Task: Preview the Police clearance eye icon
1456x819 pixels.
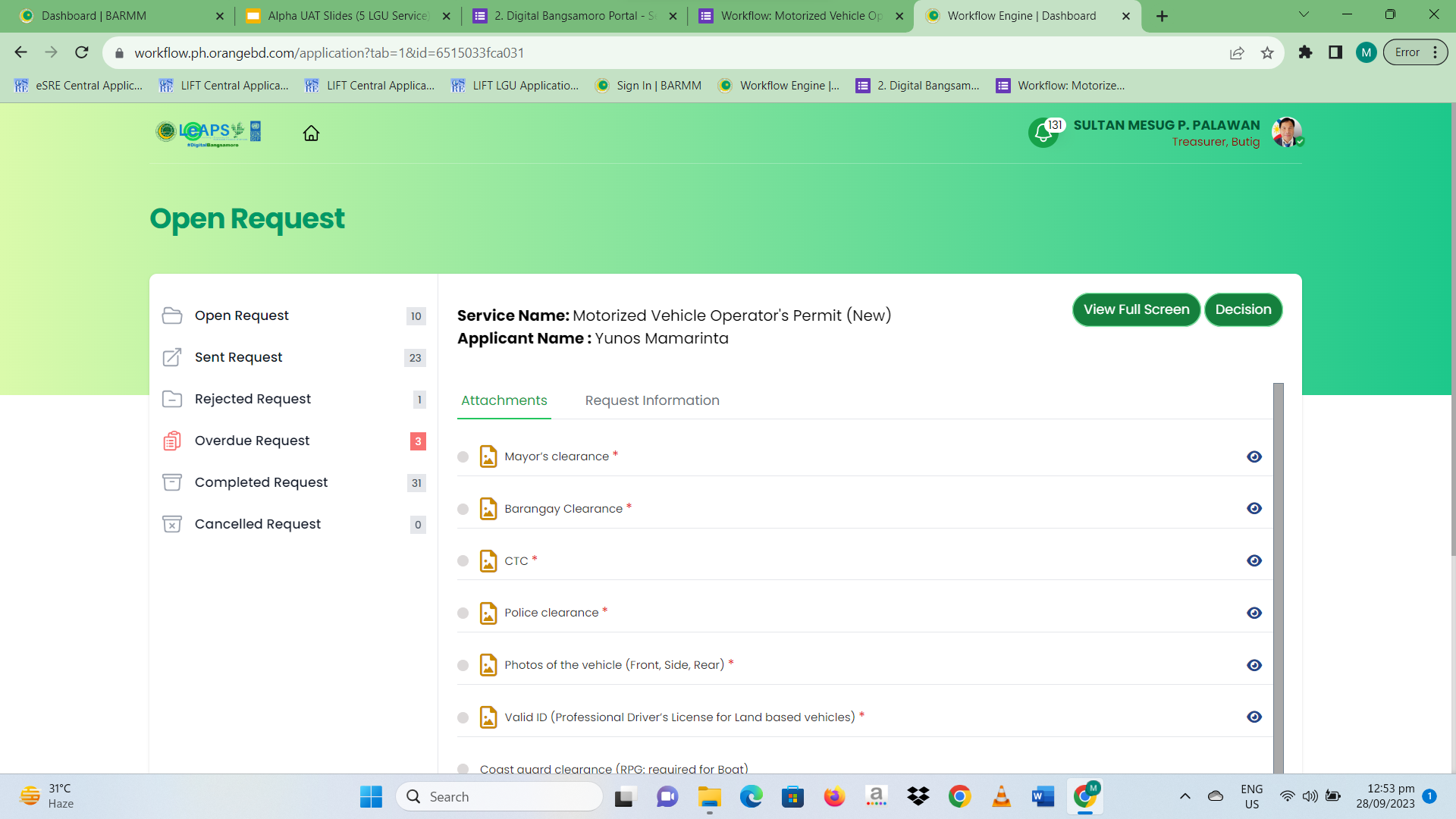Action: point(1254,613)
